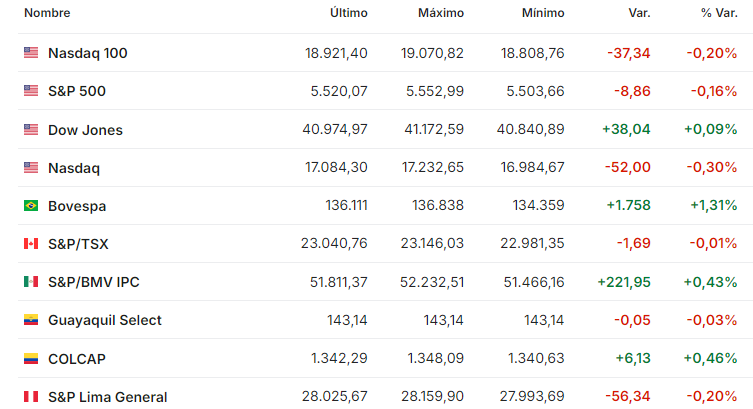Click the US flag next to Nasdaq 100
Image resolution: width=753 pixels, height=409 pixels.
[31, 52]
